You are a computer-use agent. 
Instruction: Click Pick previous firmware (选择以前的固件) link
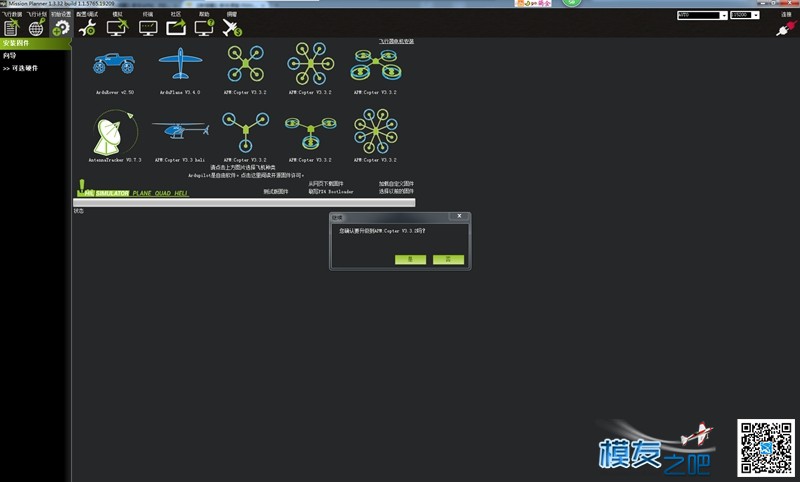(396, 191)
